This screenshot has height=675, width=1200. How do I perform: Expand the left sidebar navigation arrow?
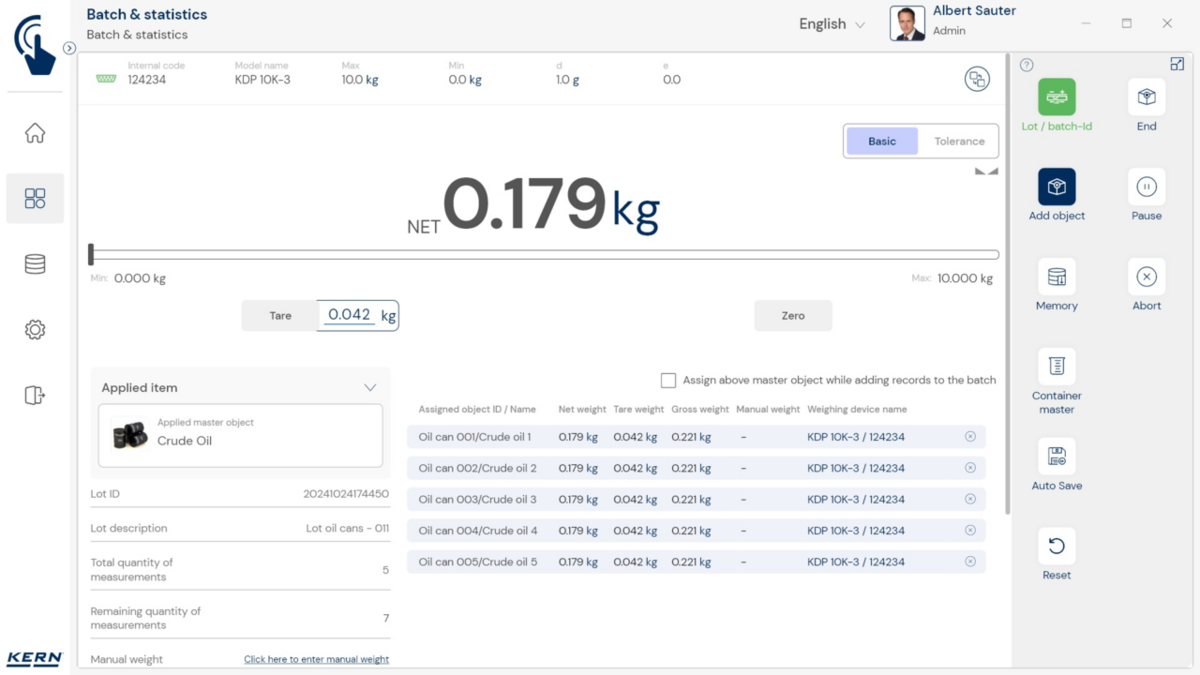(69, 48)
